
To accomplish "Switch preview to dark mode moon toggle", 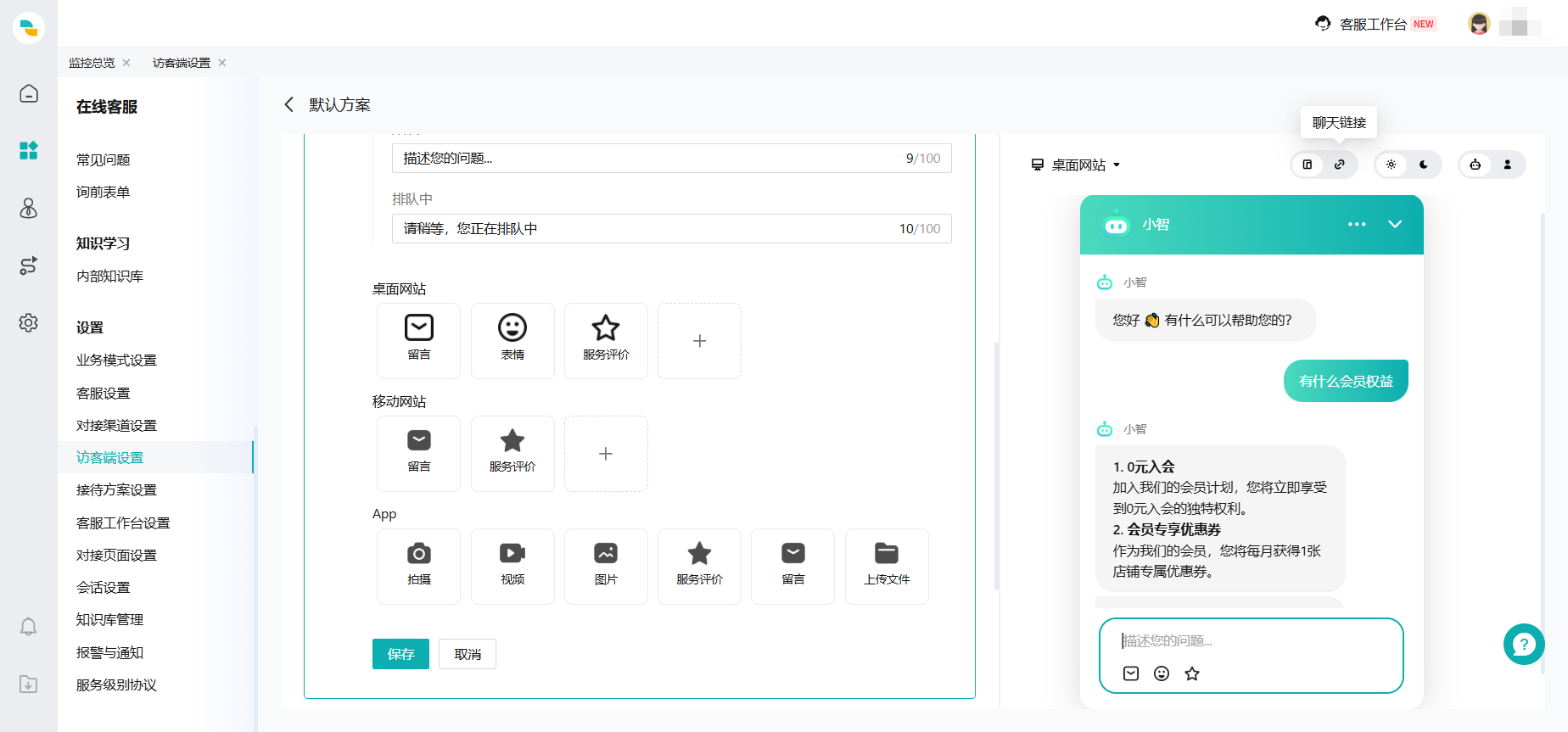I will pos(1424,165).
